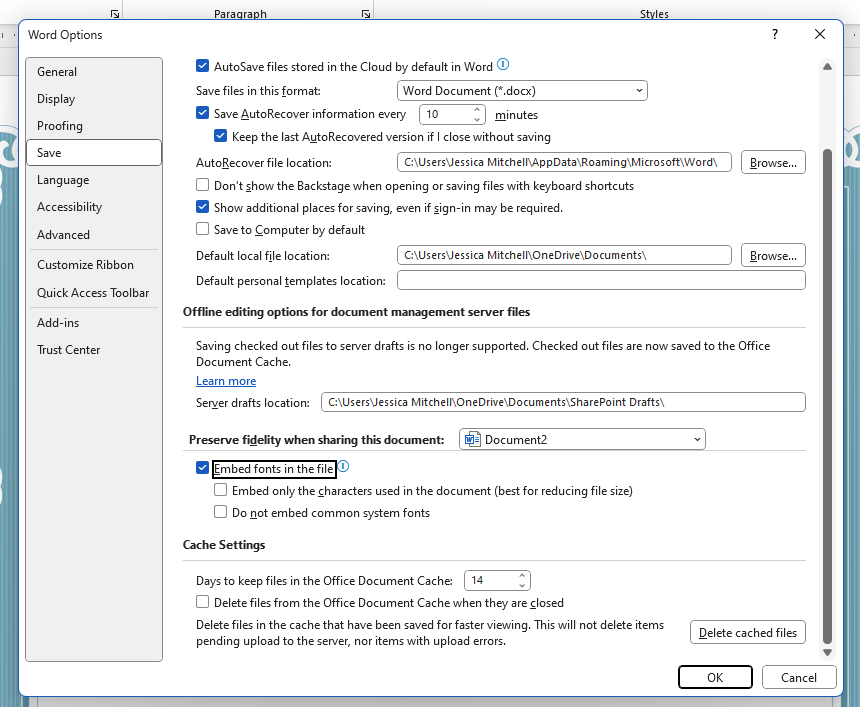Click the AutoSave info icon
The width and height of the screenshot is (860, 707).
(503, 65)
